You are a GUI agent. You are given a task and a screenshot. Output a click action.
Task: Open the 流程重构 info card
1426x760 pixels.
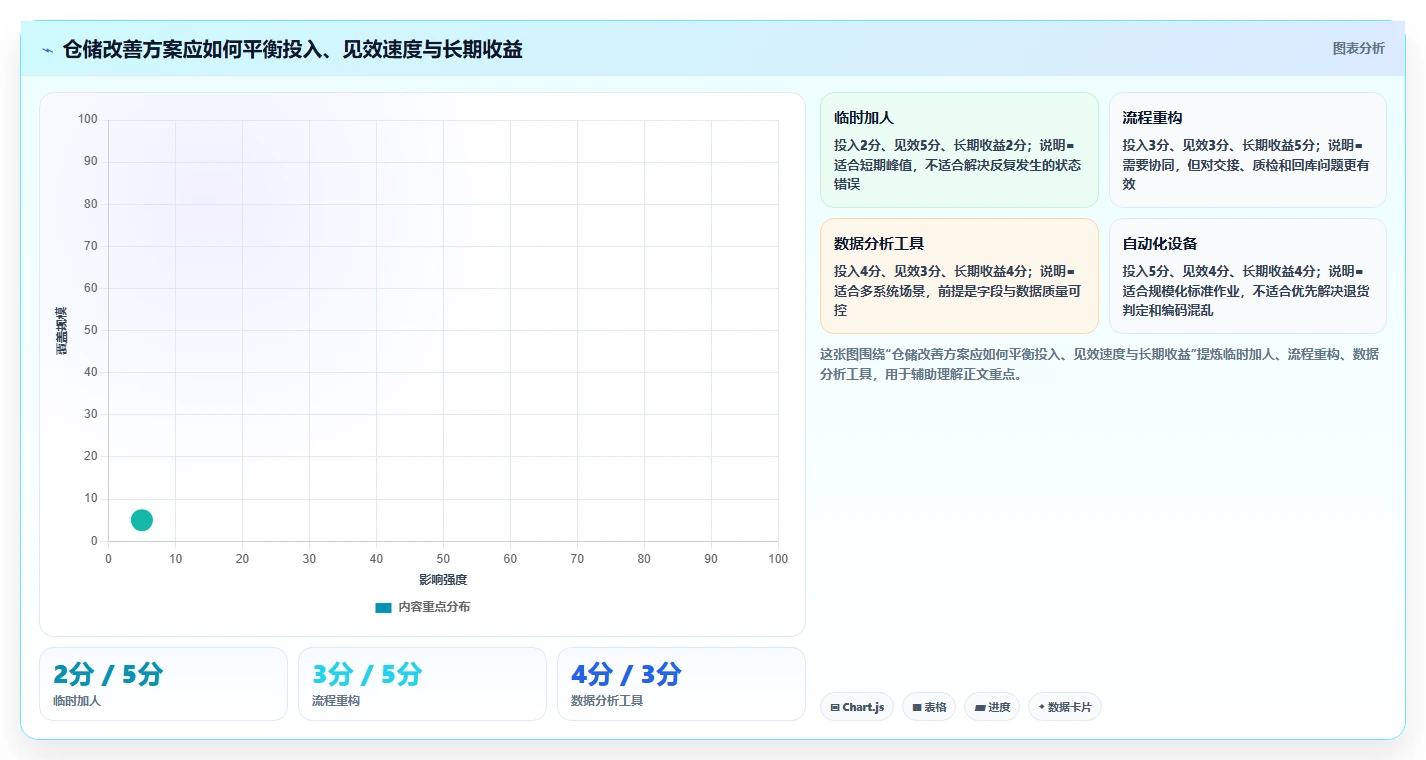1247,150
